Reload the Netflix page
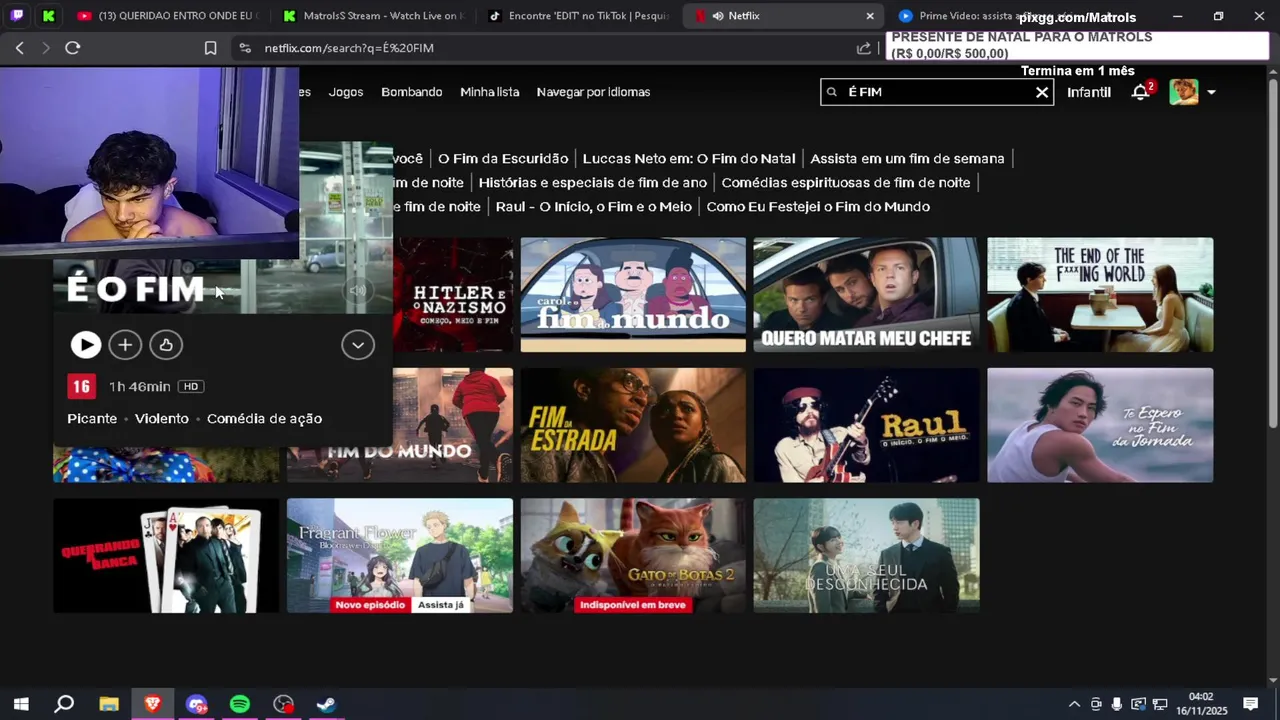This screenshot has height=720, width=1280. pyautogui.click(x=73, y=48)
